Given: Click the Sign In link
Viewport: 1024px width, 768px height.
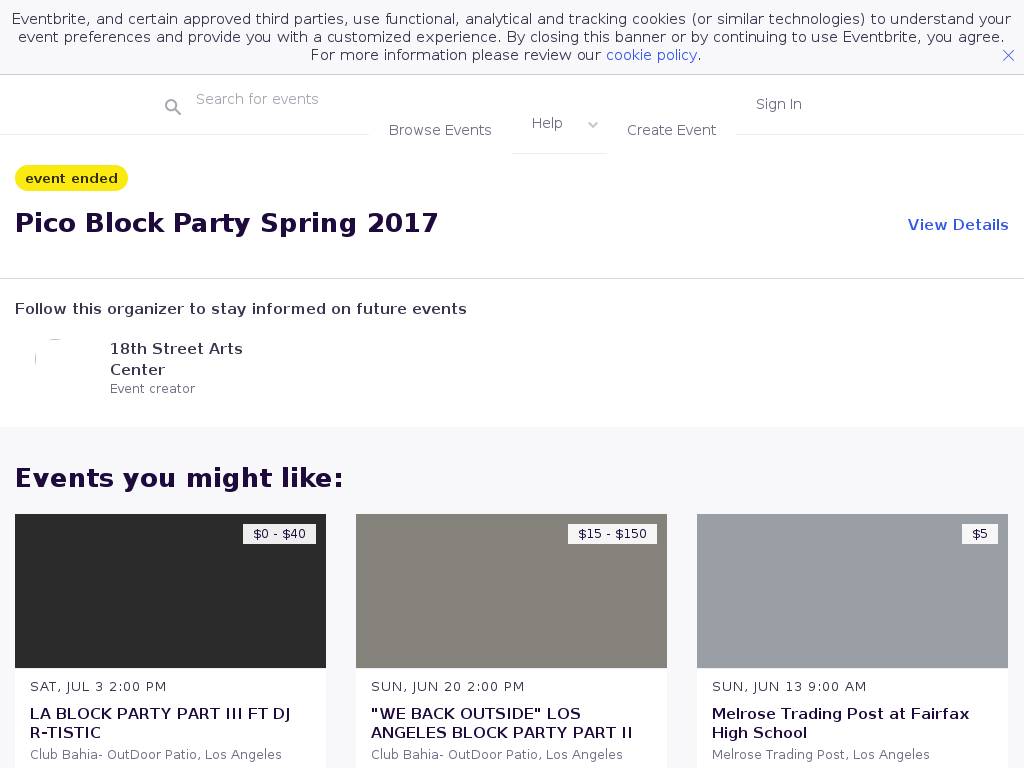Looking at the screenshot, I should [778, 104].
